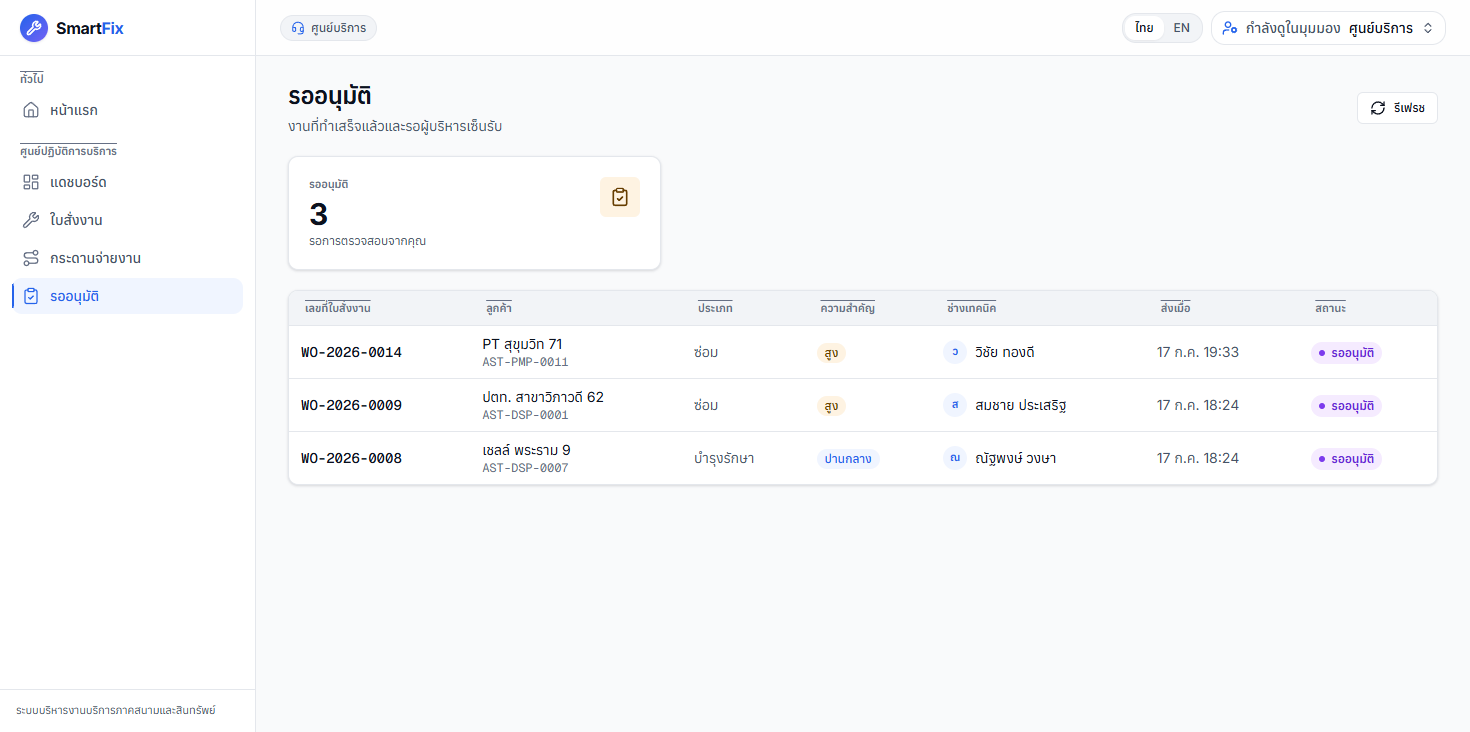Click asset code AST-DSP-0007

pos(525,468)
